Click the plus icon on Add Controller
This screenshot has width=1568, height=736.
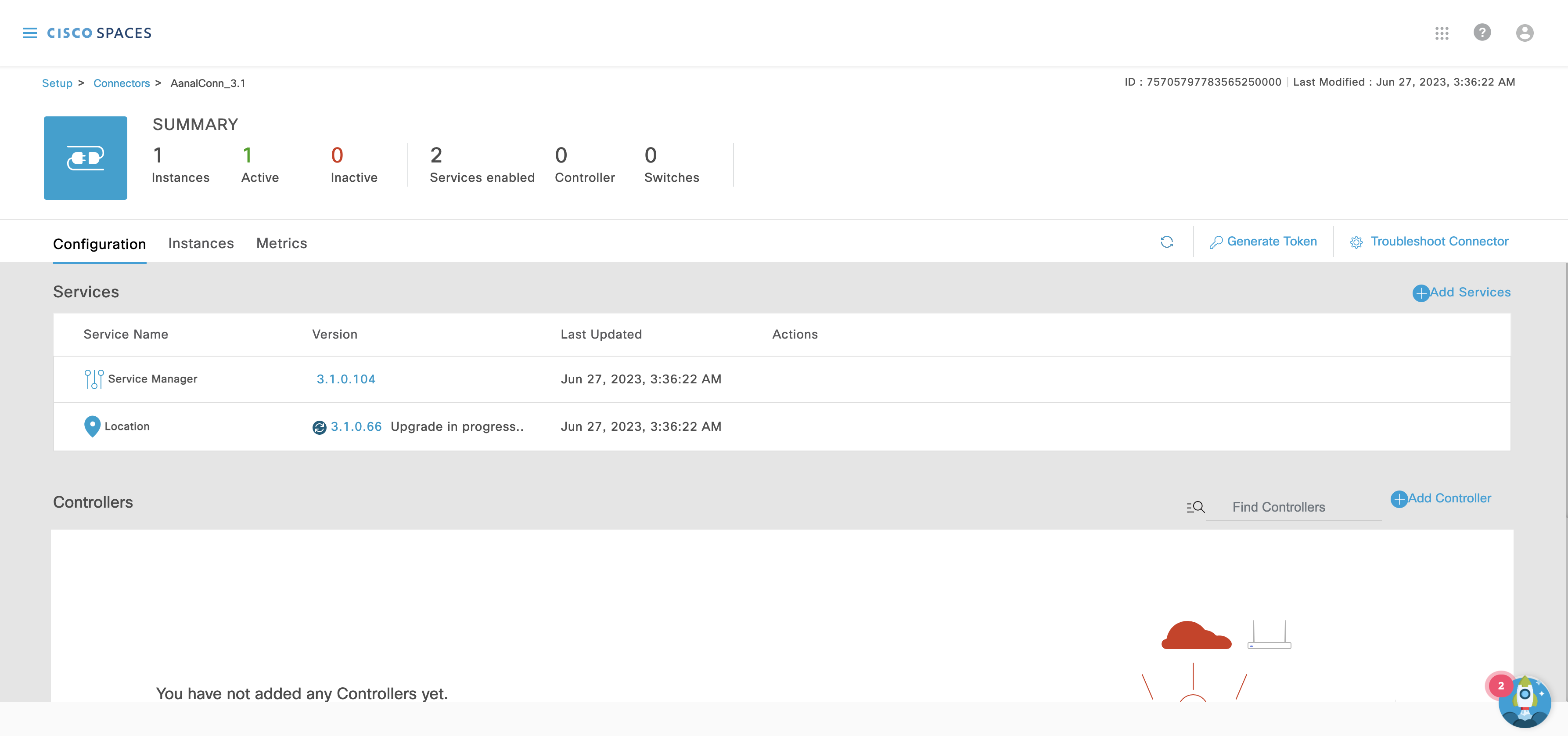click(1399, 499)
